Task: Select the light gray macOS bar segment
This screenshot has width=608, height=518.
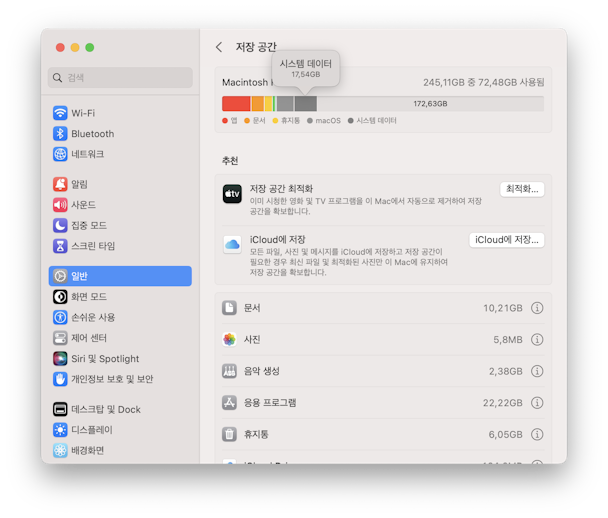Action: click(x=285, y=104)
